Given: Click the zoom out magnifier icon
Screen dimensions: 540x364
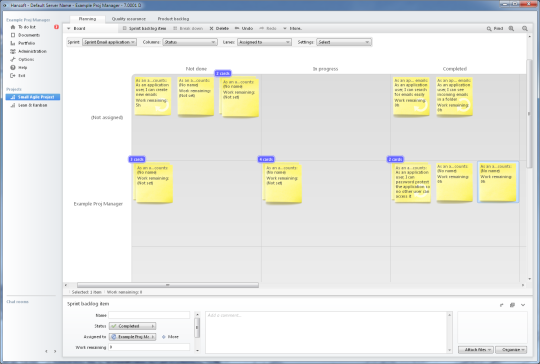Looking at the screenshot, I should 525,29.
